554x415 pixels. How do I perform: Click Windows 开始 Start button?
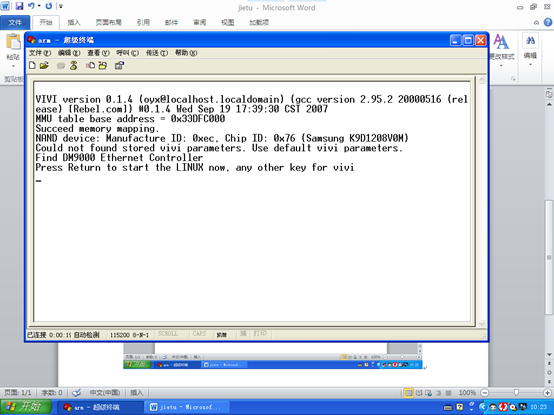[x=26, y=407]
